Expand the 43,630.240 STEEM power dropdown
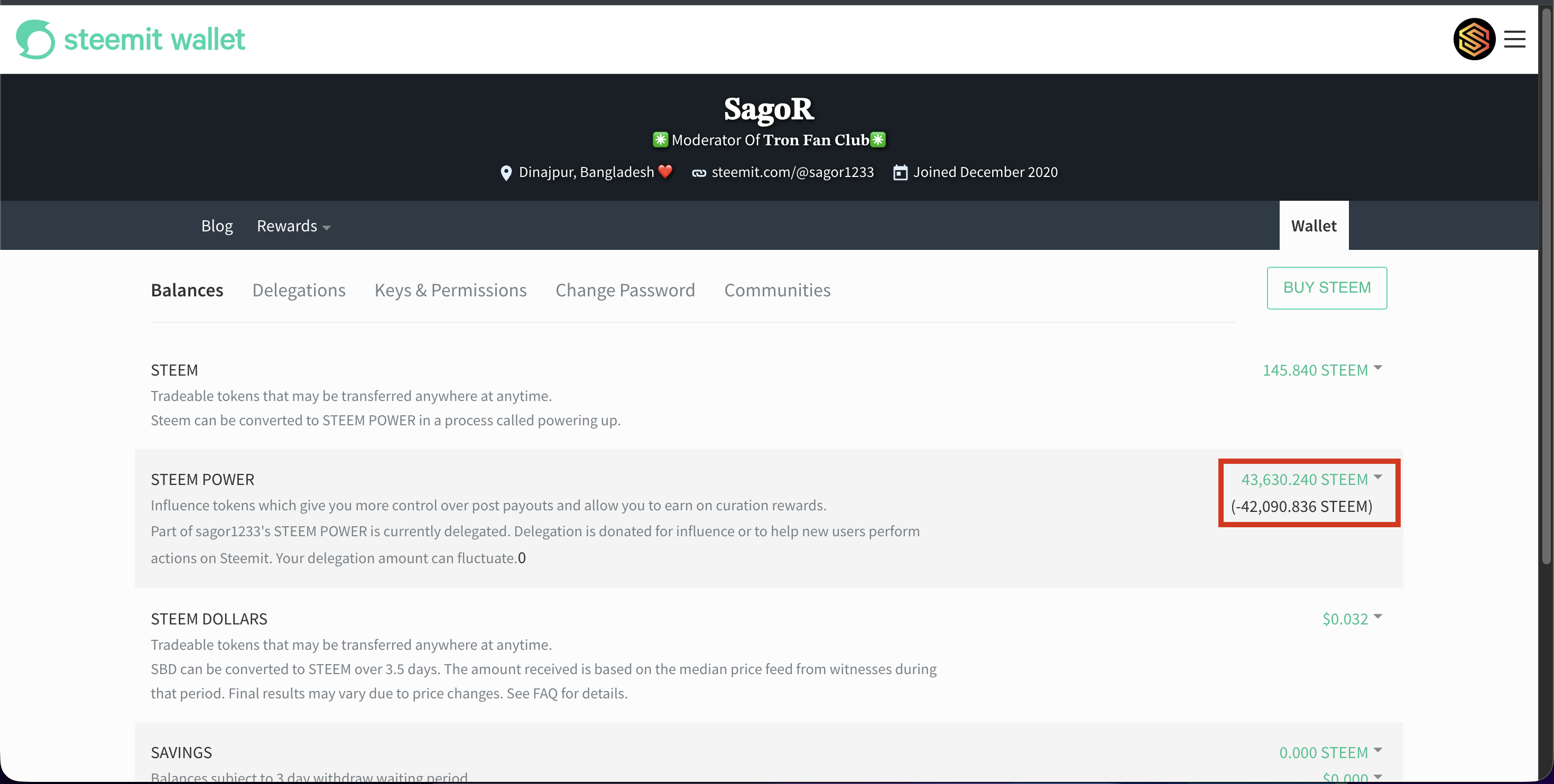This screenshot has height=784, width=1554. [x=1311, y=480]
